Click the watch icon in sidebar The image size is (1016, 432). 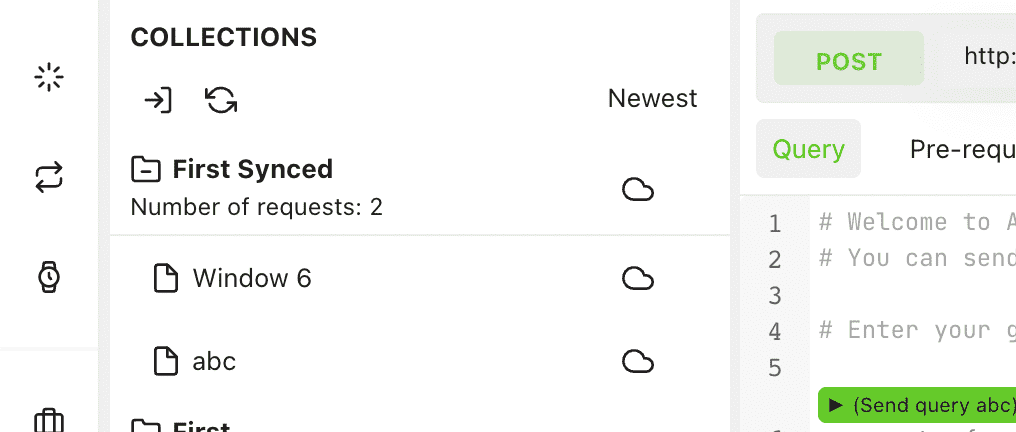tap(48, 276)
